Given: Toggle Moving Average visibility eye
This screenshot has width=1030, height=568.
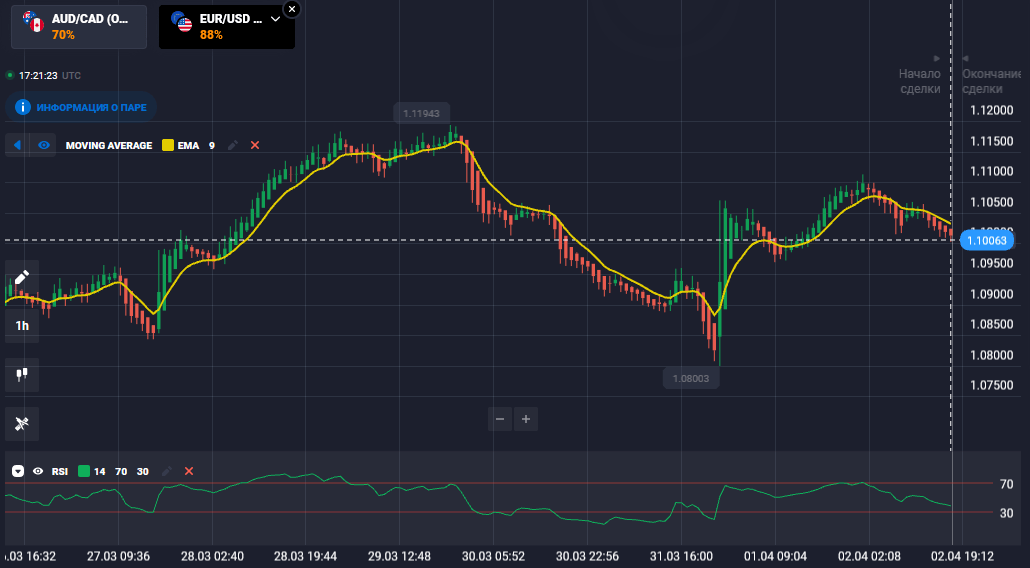Looking at the screenshot, I should 44,145.
